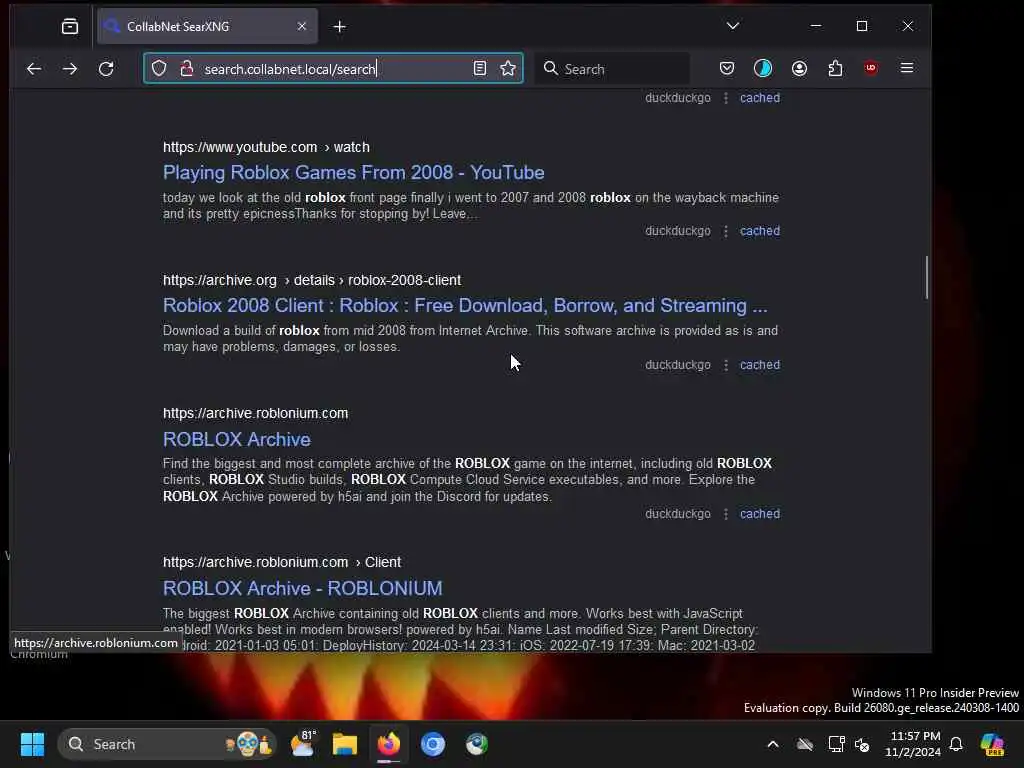The height and width of the screenshot is (768, 1024).
Task: Open the muted volume tray icon
Action: [862, 744]
